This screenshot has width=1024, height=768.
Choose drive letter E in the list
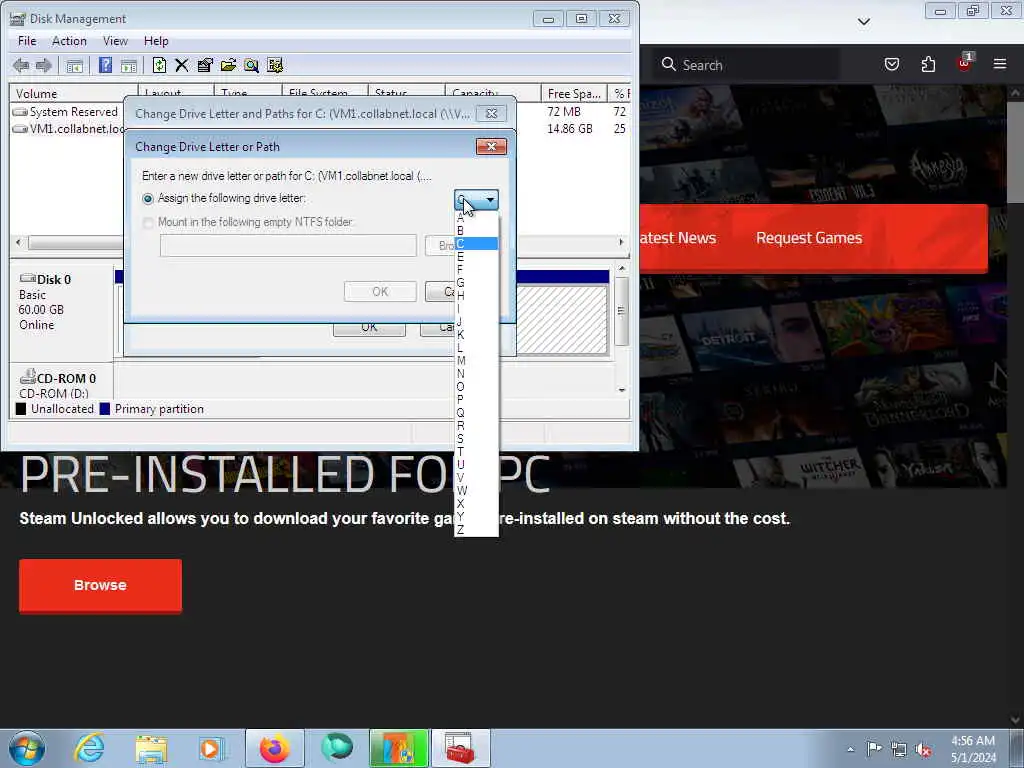(x=476, y=257)
